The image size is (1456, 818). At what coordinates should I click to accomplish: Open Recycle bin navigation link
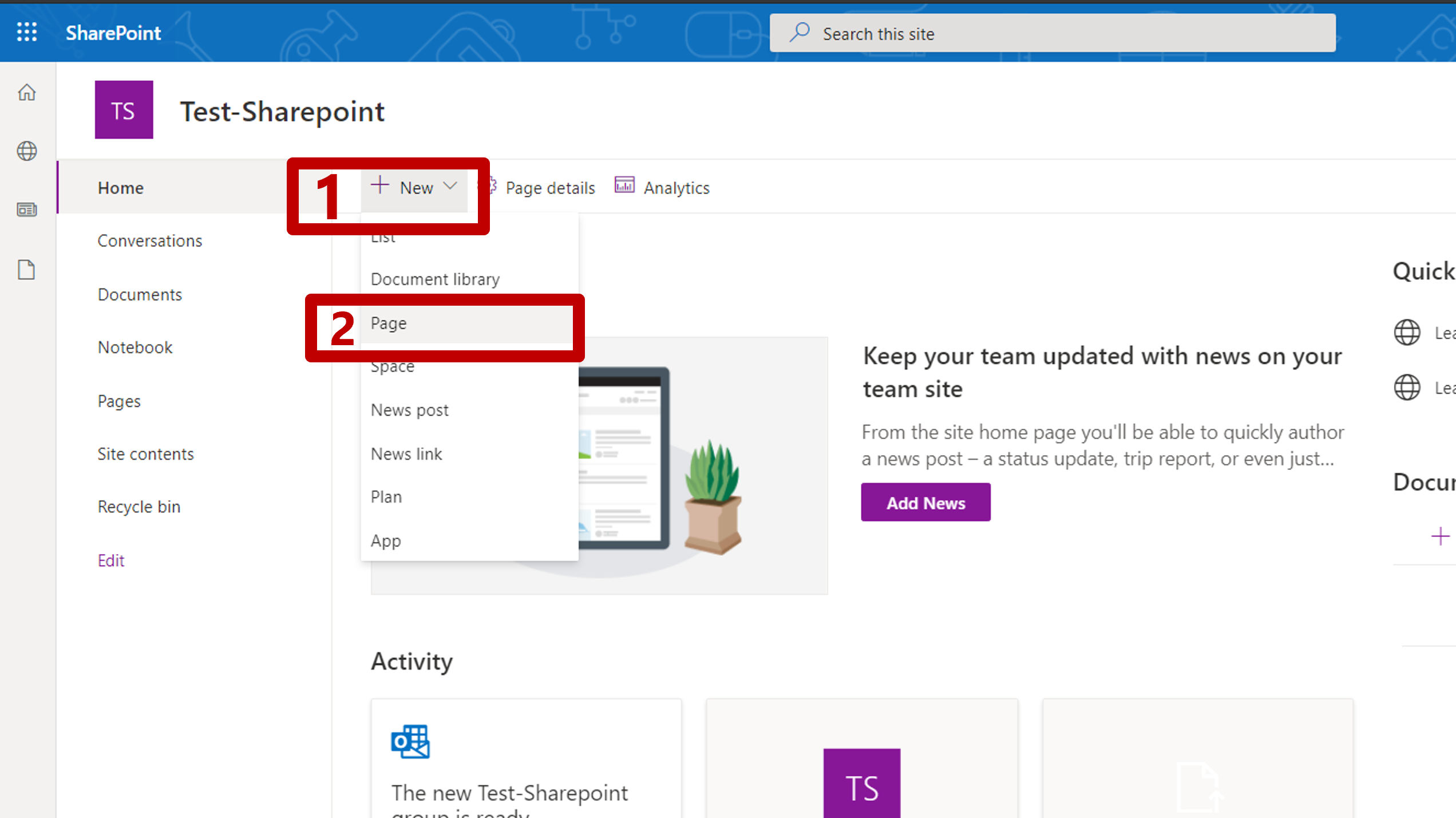tap(139, 507)
